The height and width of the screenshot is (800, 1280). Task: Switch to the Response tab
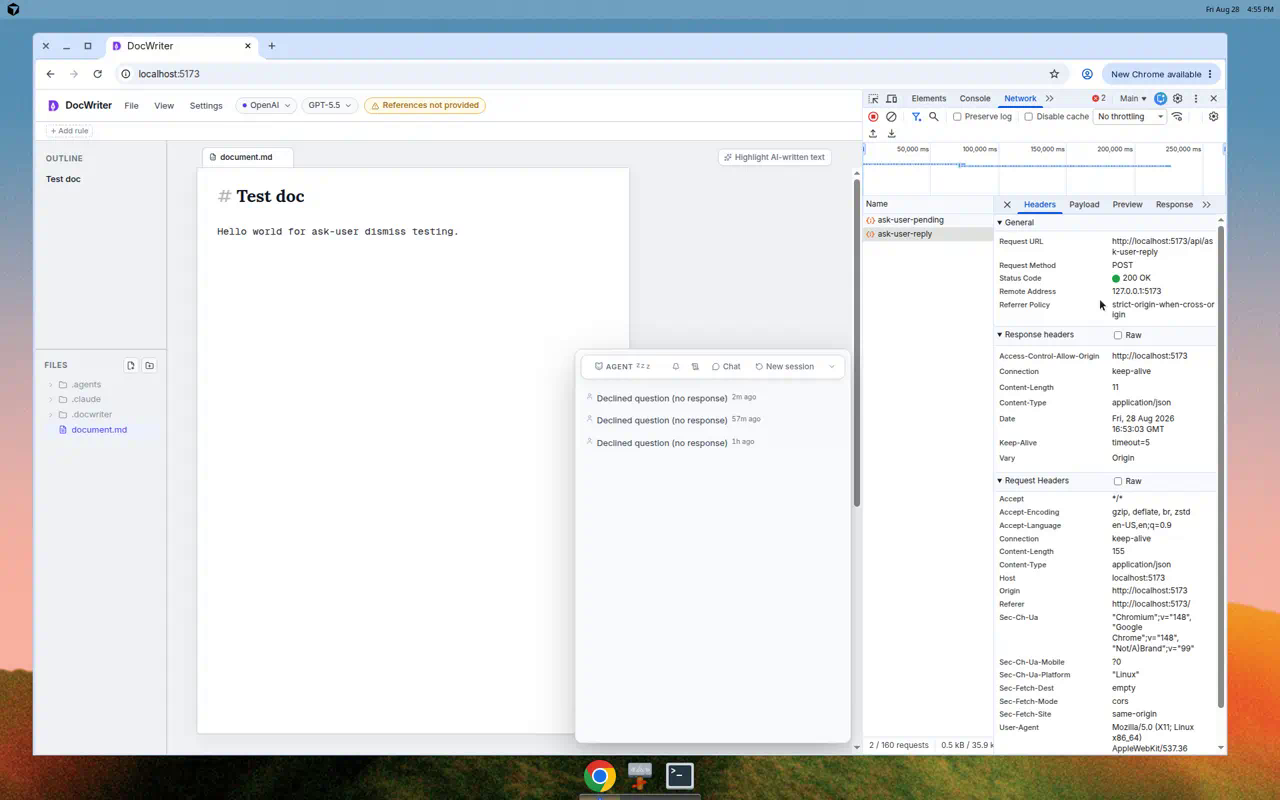tap(1174, 205)
